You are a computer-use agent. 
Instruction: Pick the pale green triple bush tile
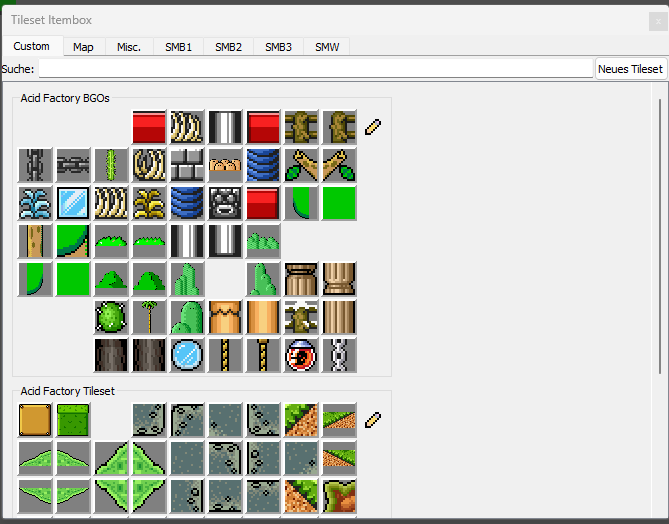coord(263,241)
